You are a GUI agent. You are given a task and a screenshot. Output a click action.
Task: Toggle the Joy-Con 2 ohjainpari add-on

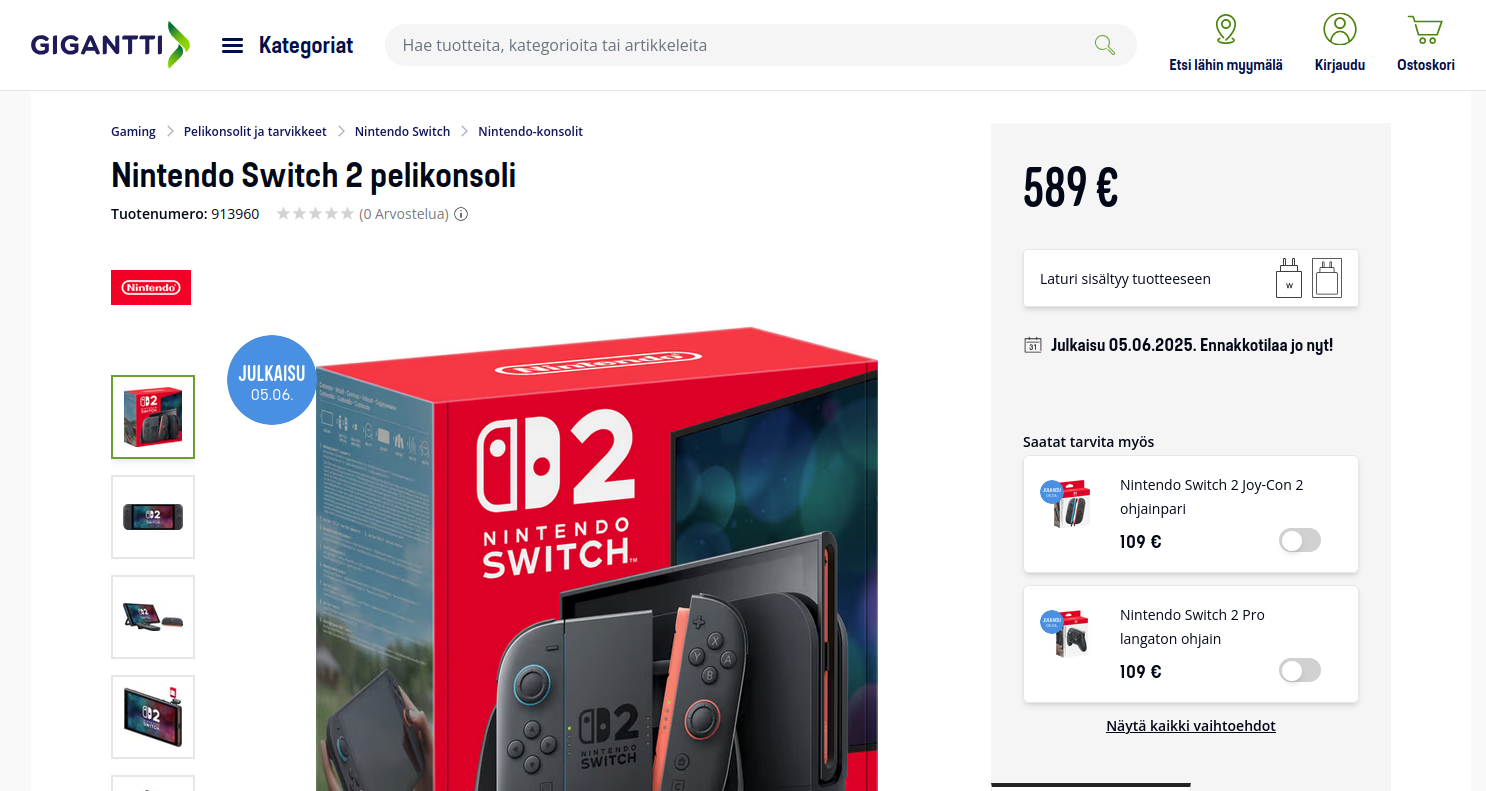coord(1300,541)
